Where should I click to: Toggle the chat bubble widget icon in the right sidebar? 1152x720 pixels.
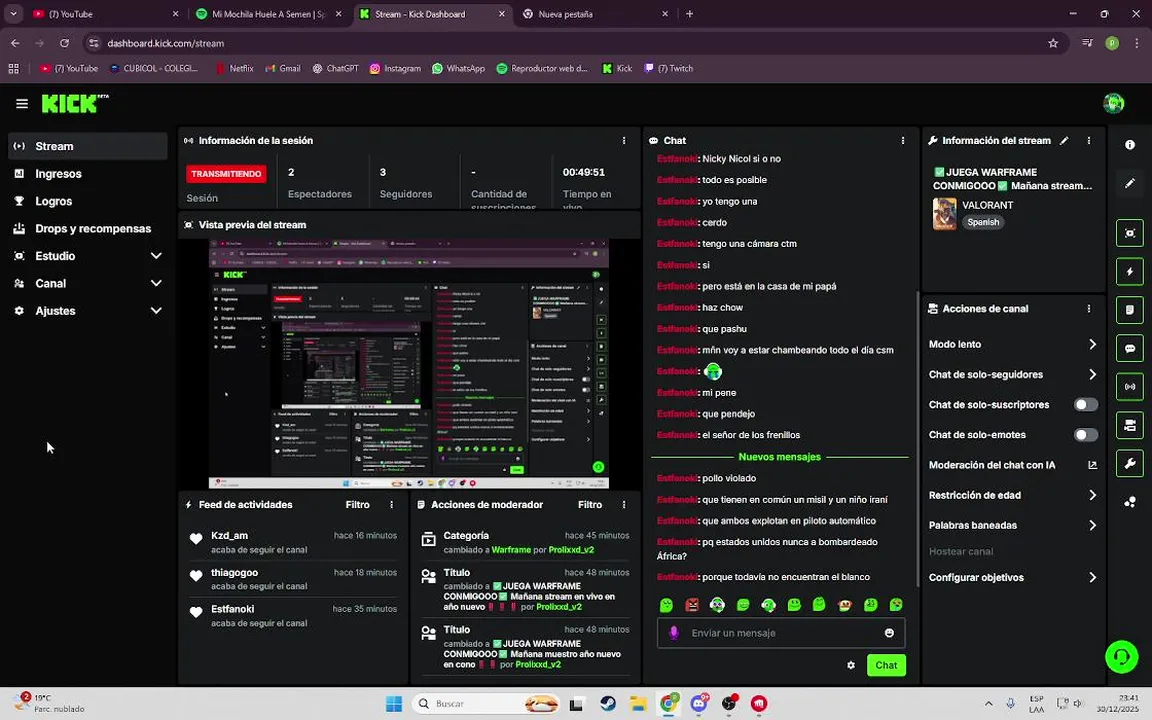click(1130, 348)
